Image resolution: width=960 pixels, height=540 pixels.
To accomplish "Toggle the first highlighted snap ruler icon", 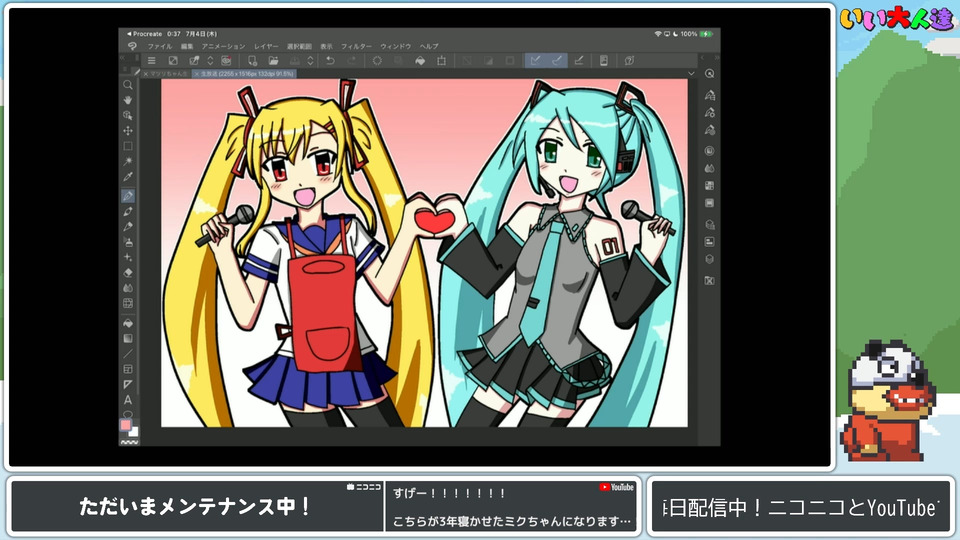I will (536, 60).
